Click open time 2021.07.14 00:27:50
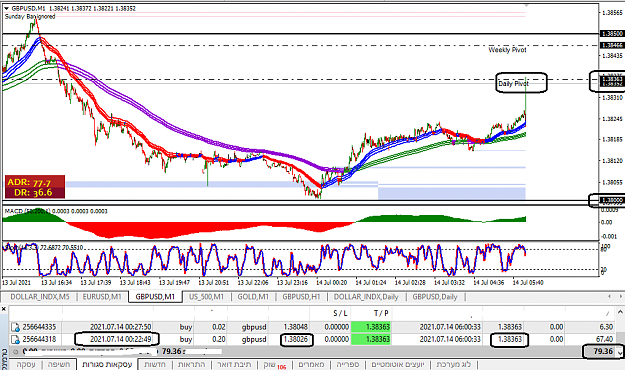The width and height of the screenshot is (625, 370). pos(120,327)
